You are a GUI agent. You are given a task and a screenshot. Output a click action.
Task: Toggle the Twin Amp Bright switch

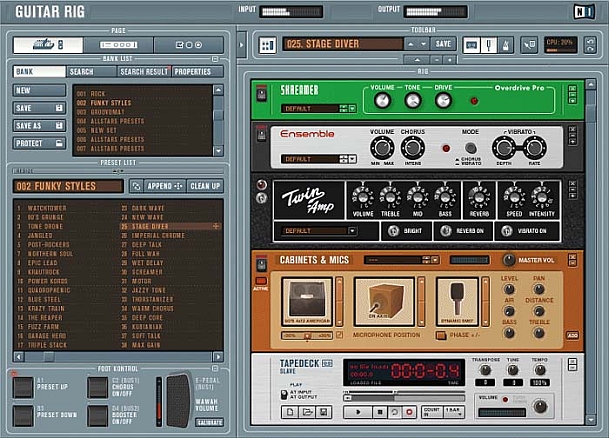393,231
